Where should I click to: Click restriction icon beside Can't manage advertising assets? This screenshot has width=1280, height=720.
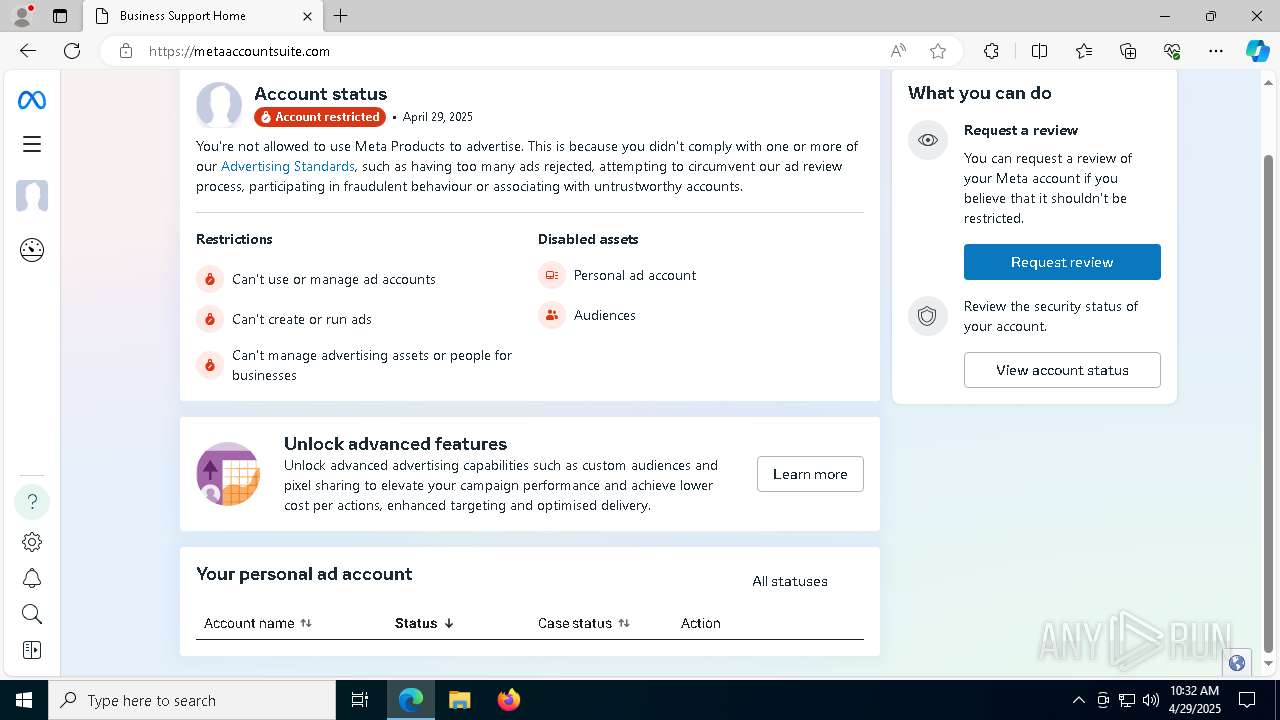point(210,365)
